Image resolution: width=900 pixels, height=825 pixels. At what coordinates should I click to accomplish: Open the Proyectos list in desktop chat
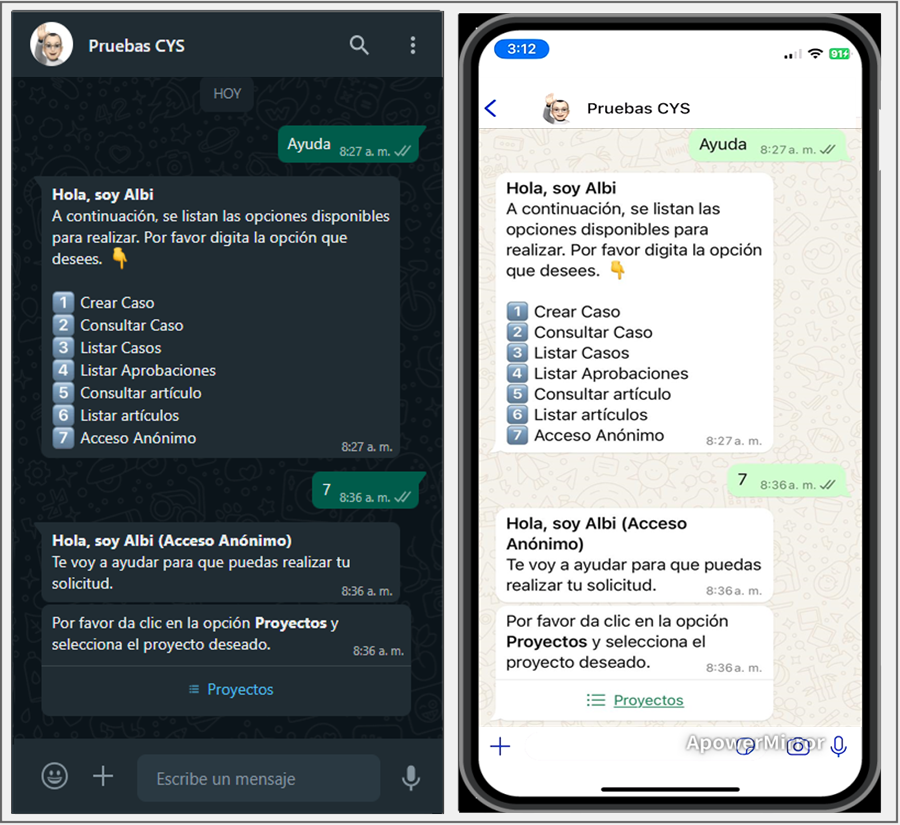click(x=231, y=690)
